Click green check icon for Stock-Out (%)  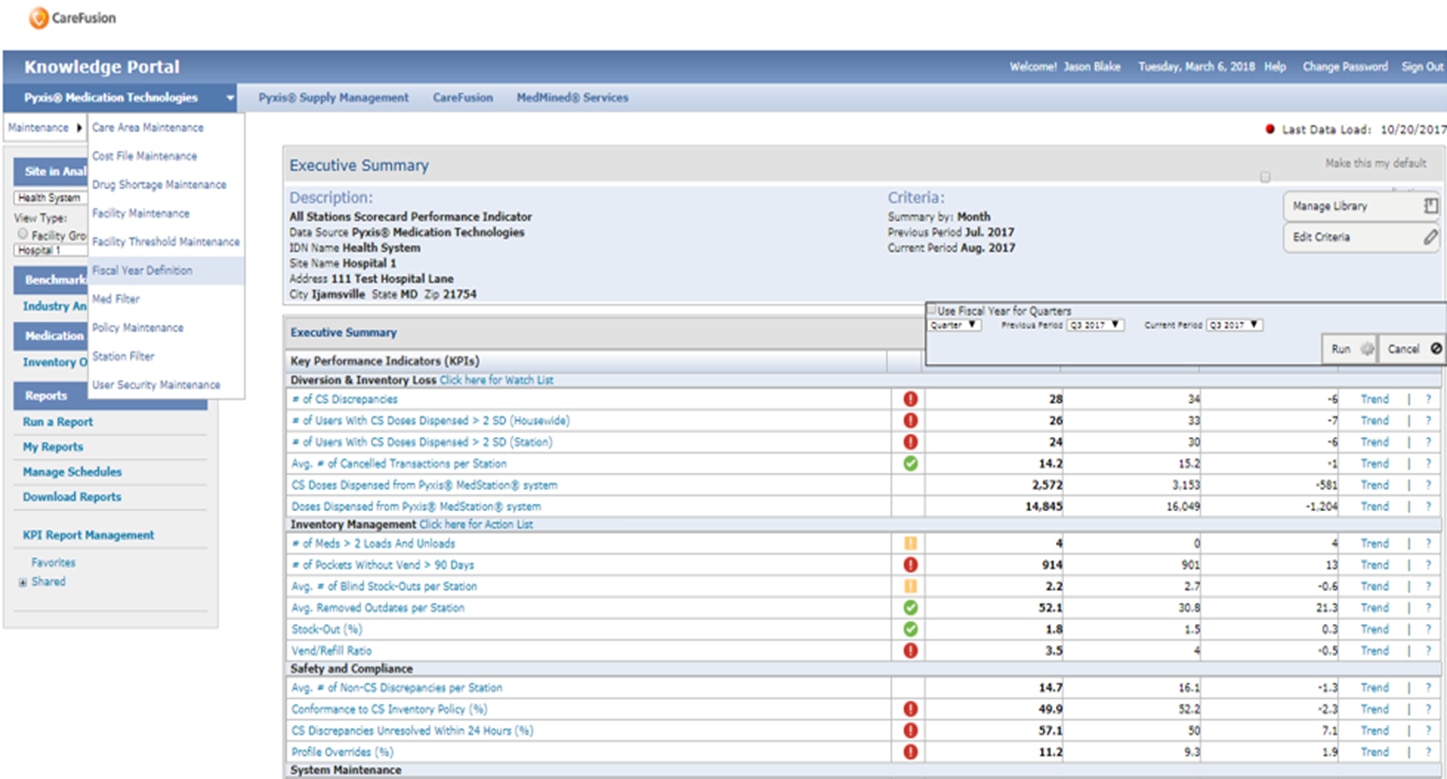pyautogui.click(x=910, y=629)
